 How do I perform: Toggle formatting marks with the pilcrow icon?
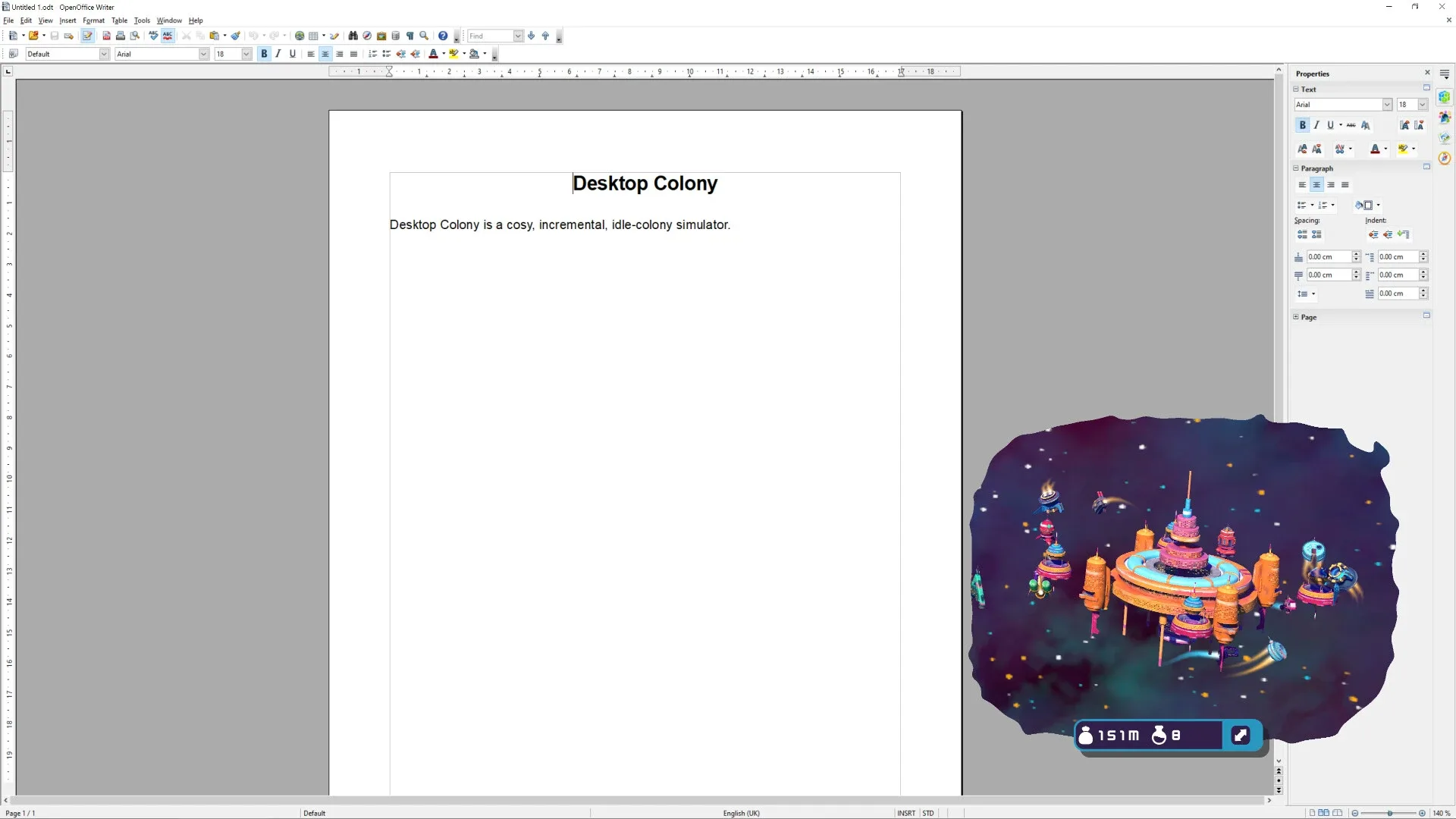click(x=410, y=36)
